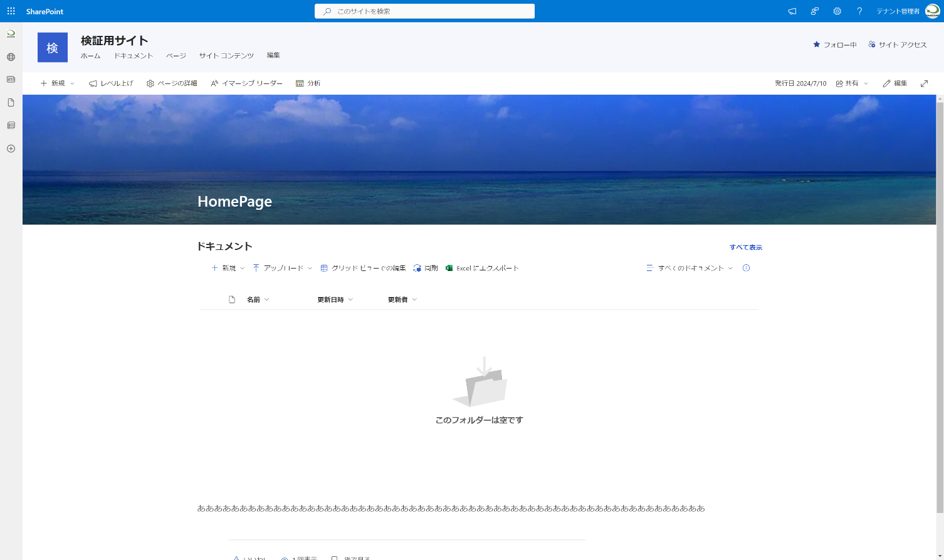The height and width of the screenshot is (560, 944).
Task: Click the settings gear in top bar
Action: 837,11
